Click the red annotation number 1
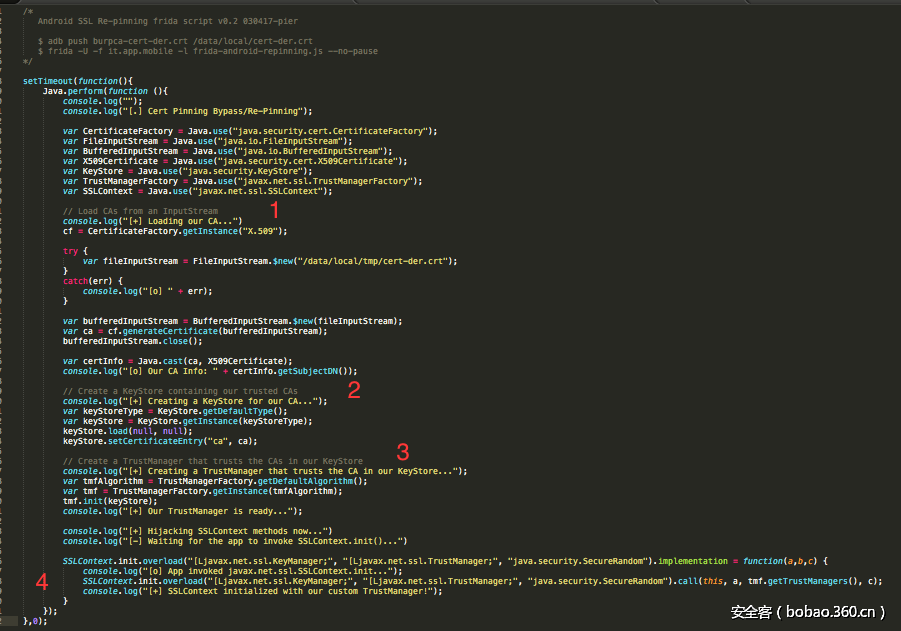 [x=275, y=211]
